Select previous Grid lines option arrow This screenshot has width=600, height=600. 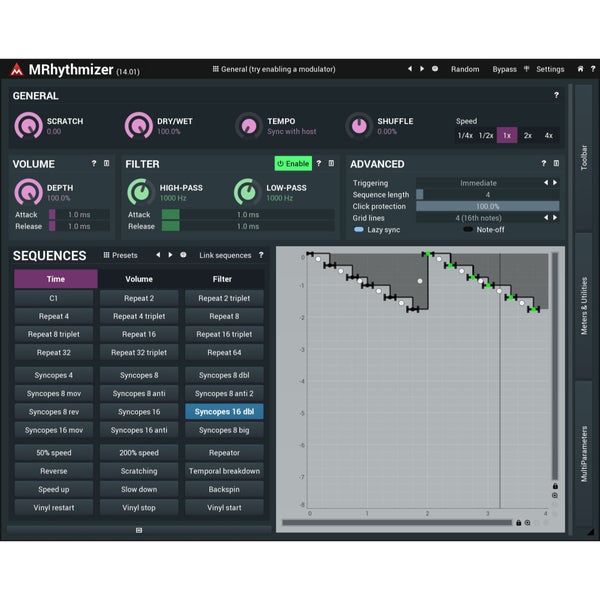click(x=546, y=218)
